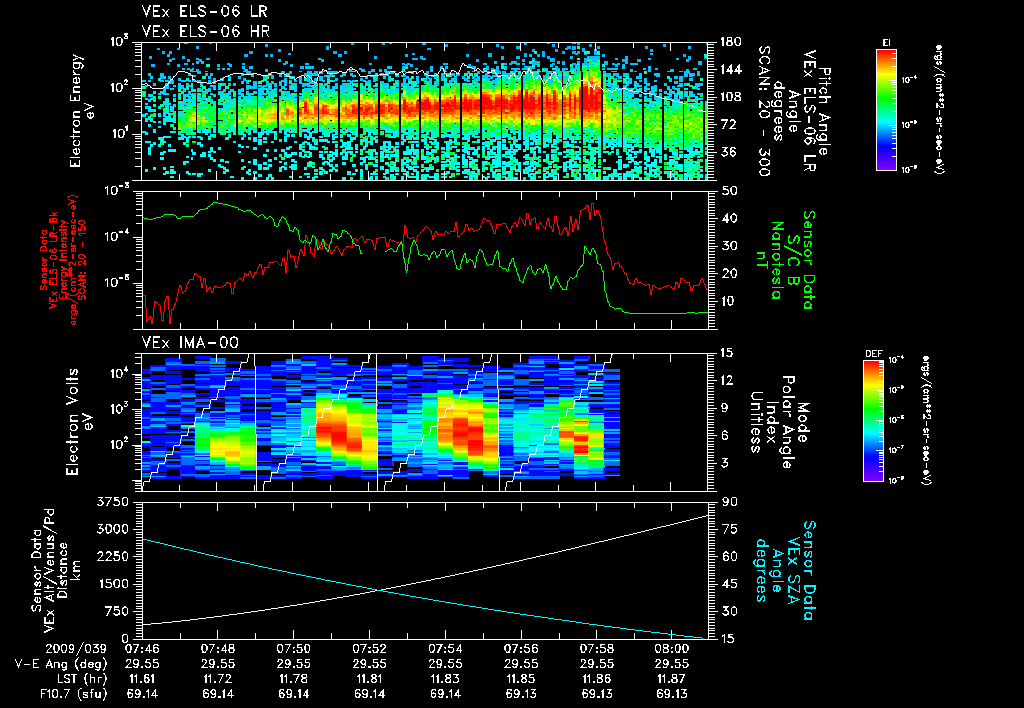The image size is (1024, 708).
Task: Click the 108 tick on pitch angle axis
Action: [730, 97]
